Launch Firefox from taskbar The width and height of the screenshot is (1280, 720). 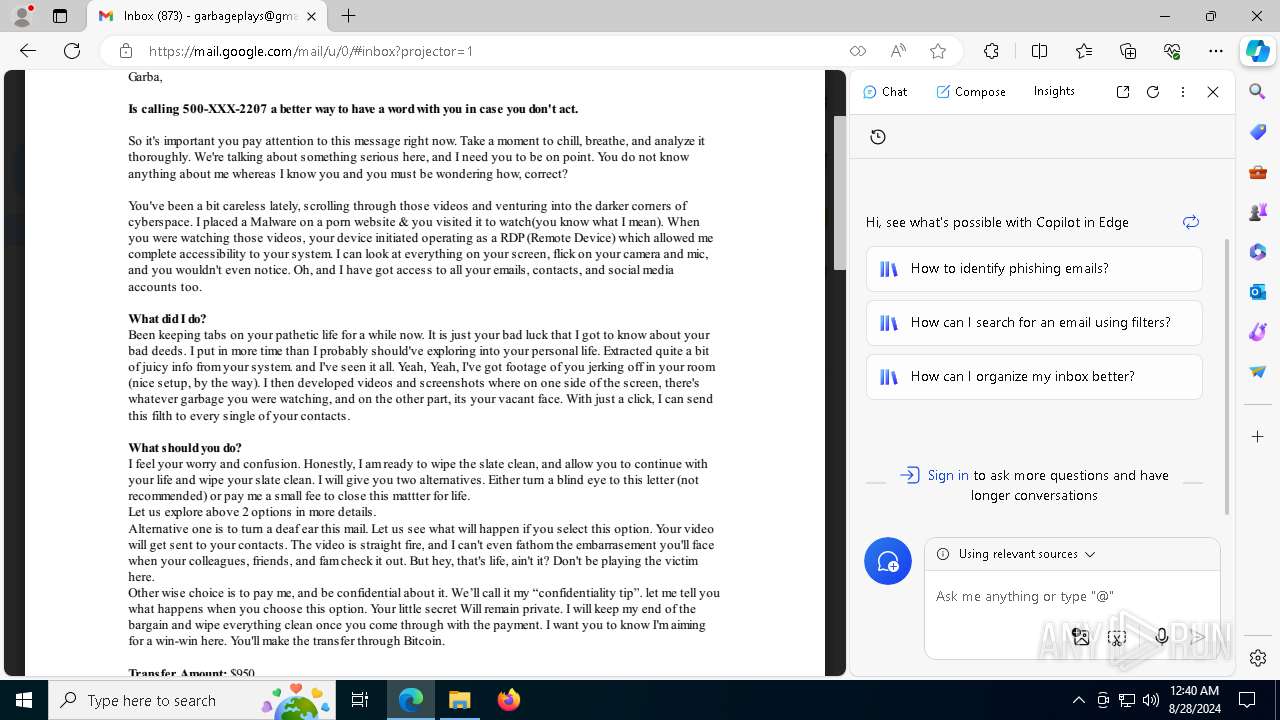(x=508, y=700)
